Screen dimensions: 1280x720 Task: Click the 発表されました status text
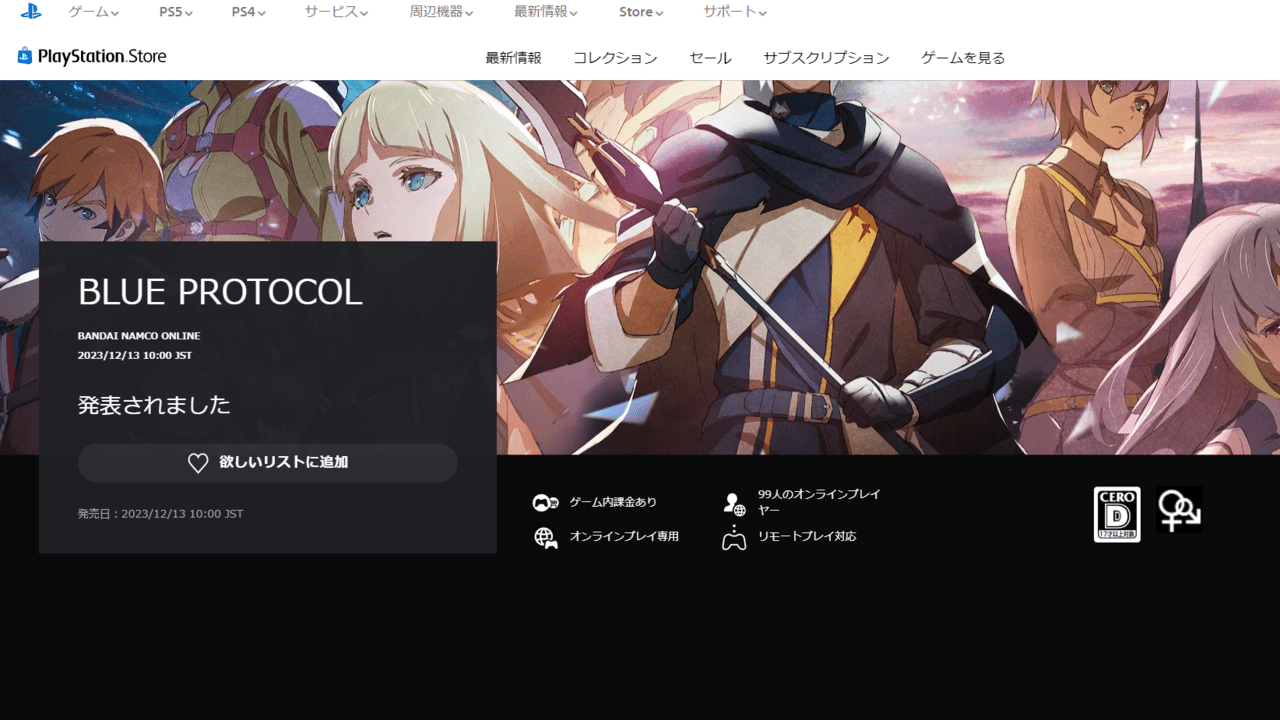pyautogui.click(x=154, y=405)
